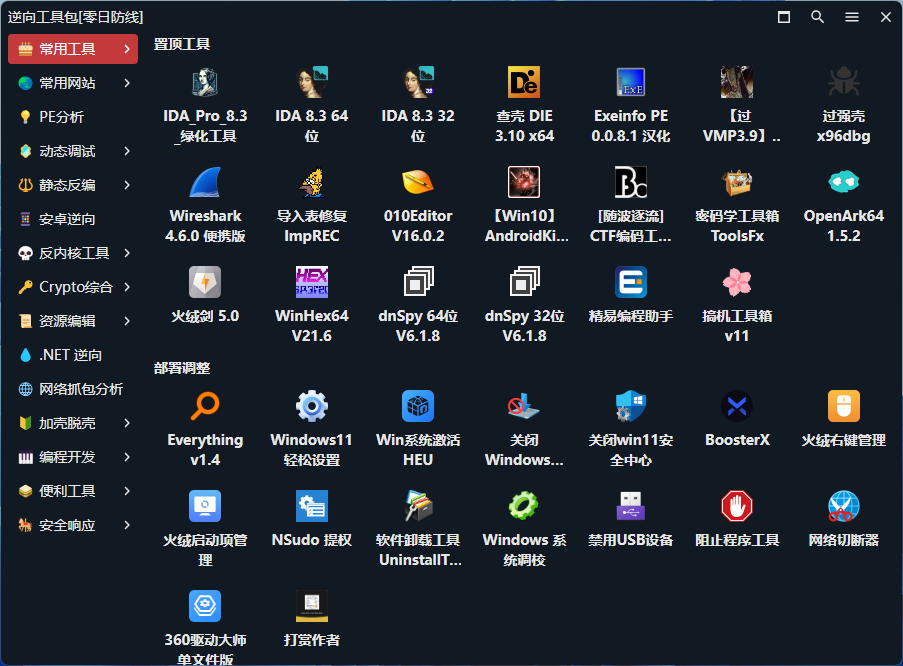903x666 pixels.
Task: Open Win系统激活 HEU activator
Action: coord(418,416)
